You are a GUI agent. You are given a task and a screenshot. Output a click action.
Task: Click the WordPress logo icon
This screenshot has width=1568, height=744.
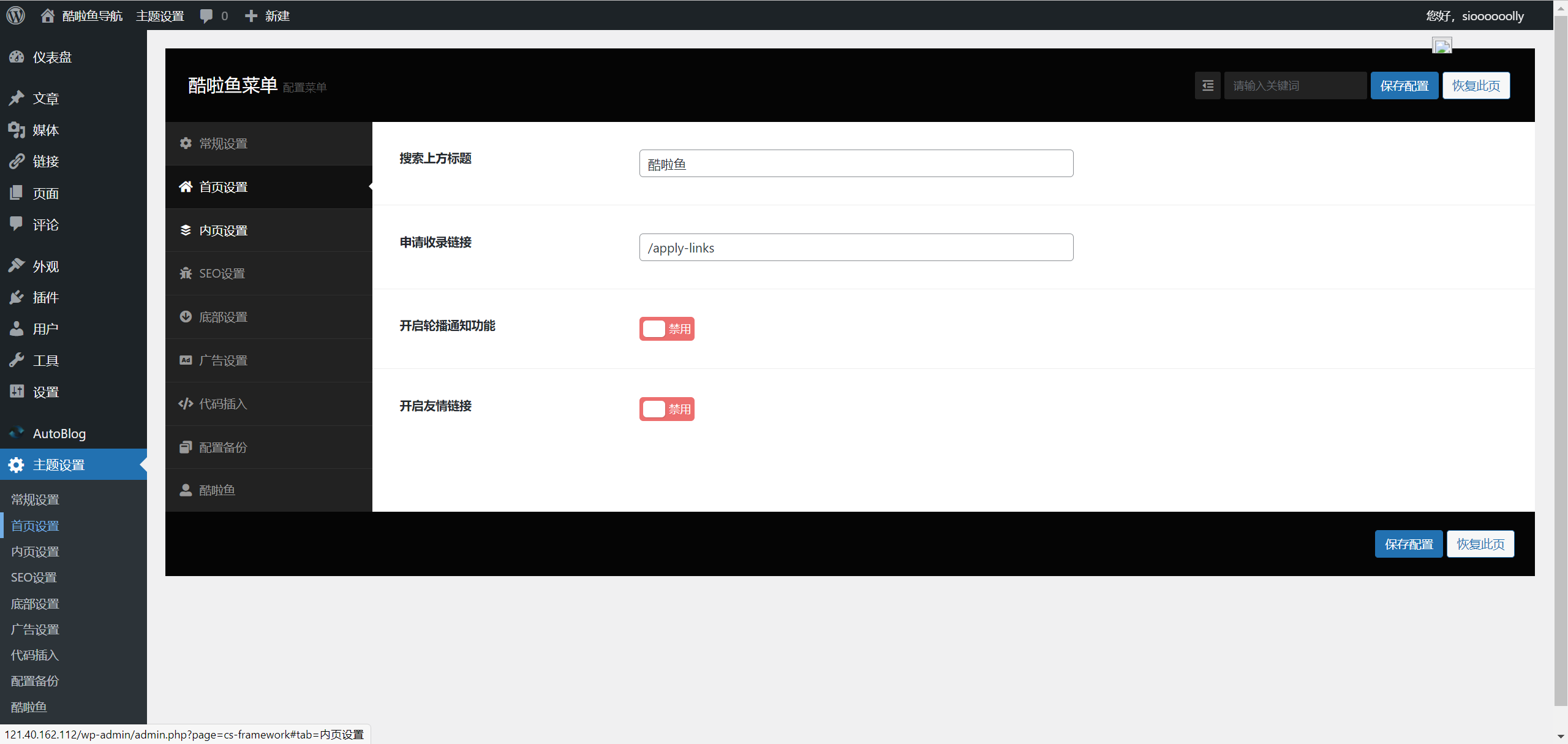[15, 15]
